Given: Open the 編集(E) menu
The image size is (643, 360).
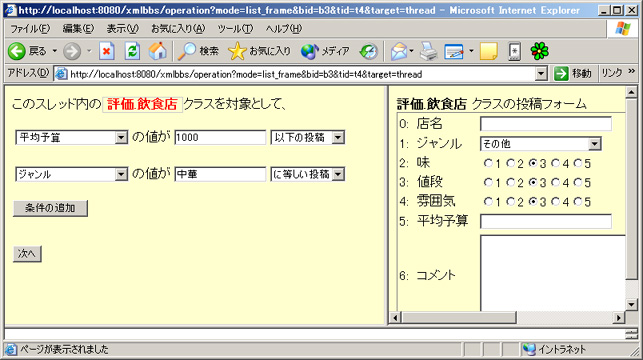Looking at the screenshot, I should coord(78,29).
